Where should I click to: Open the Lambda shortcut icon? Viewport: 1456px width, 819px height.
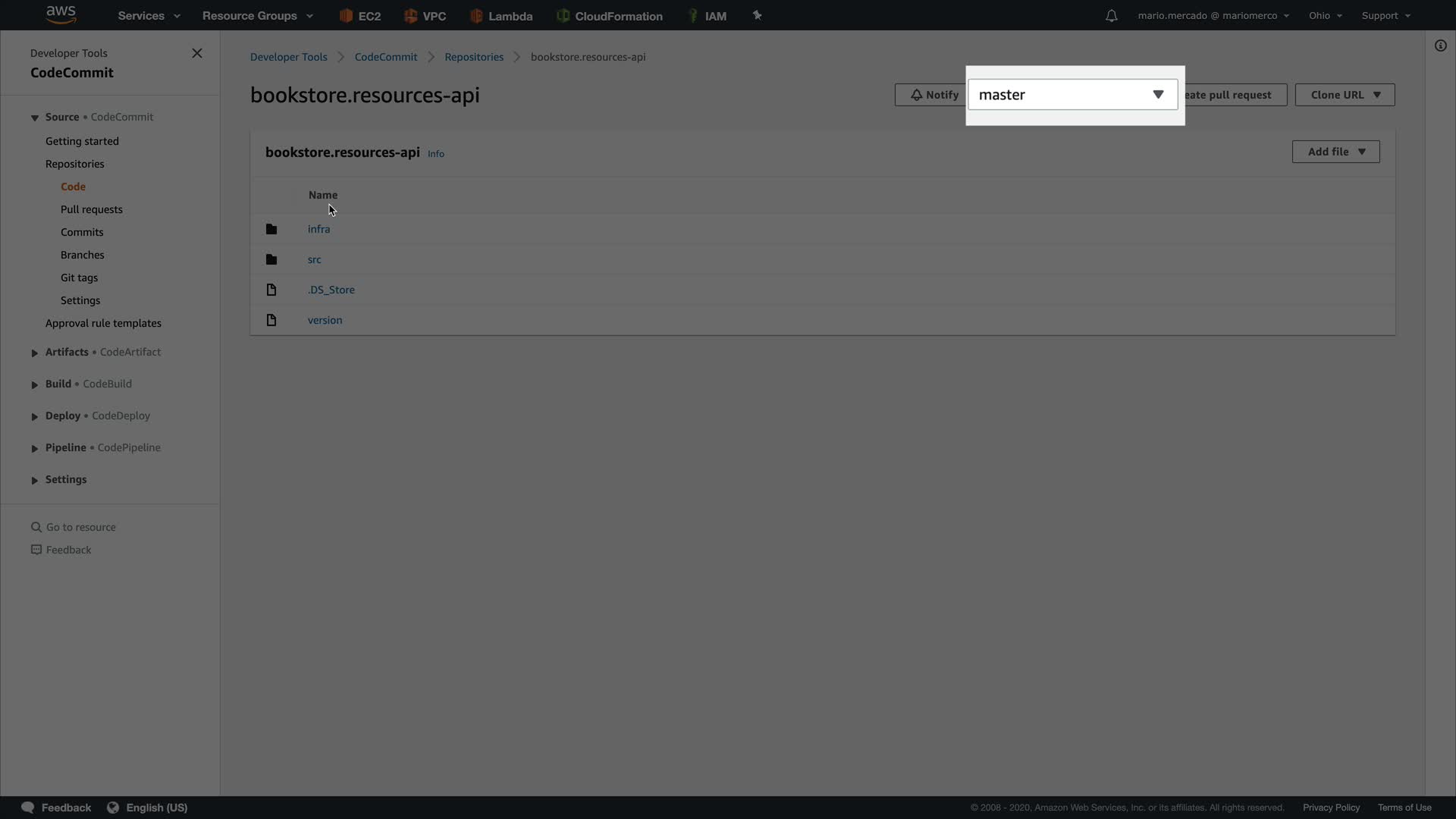click(x=477, y=16)
